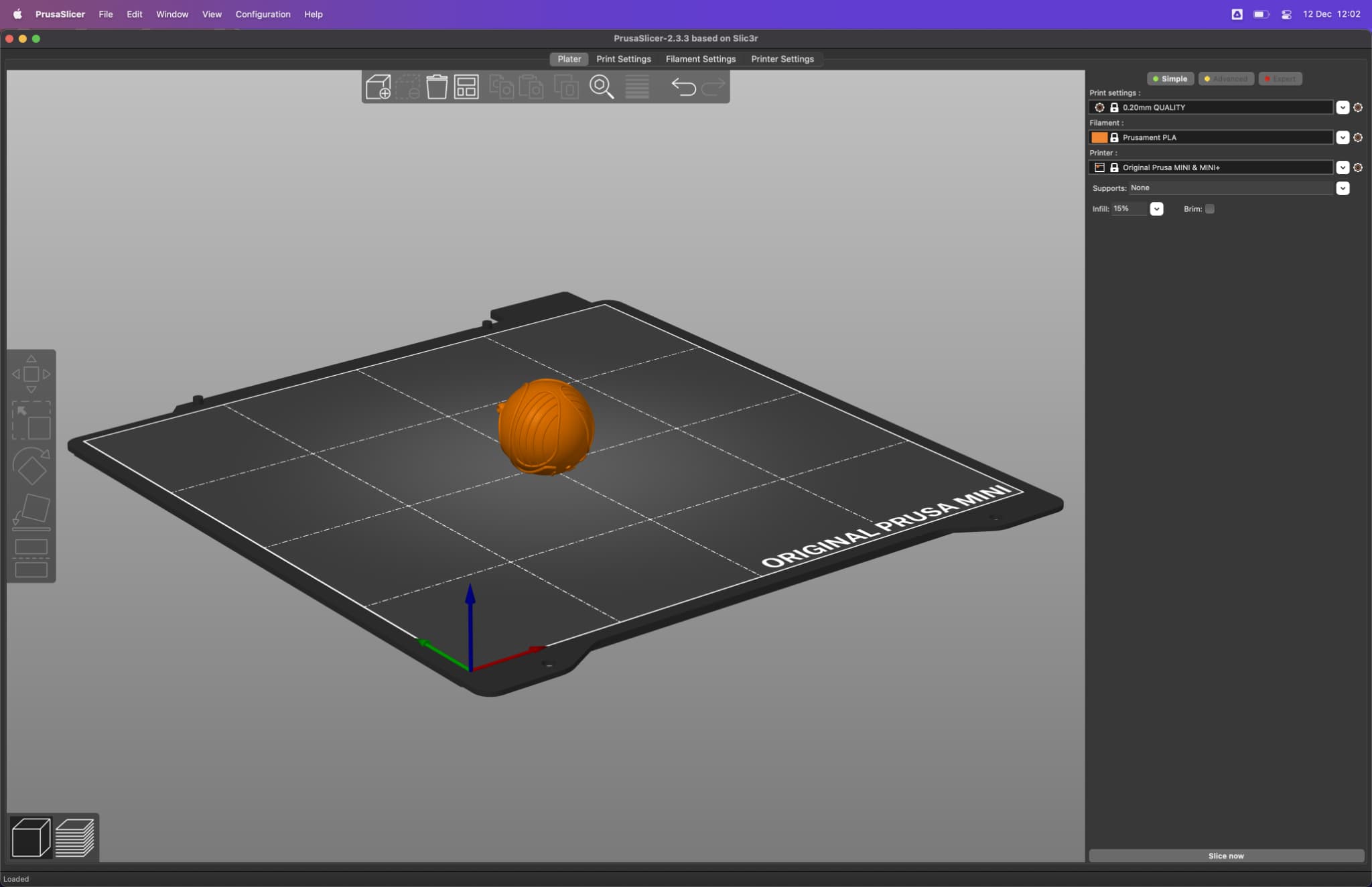Open the Filament Settings tab

pos(700,59)
